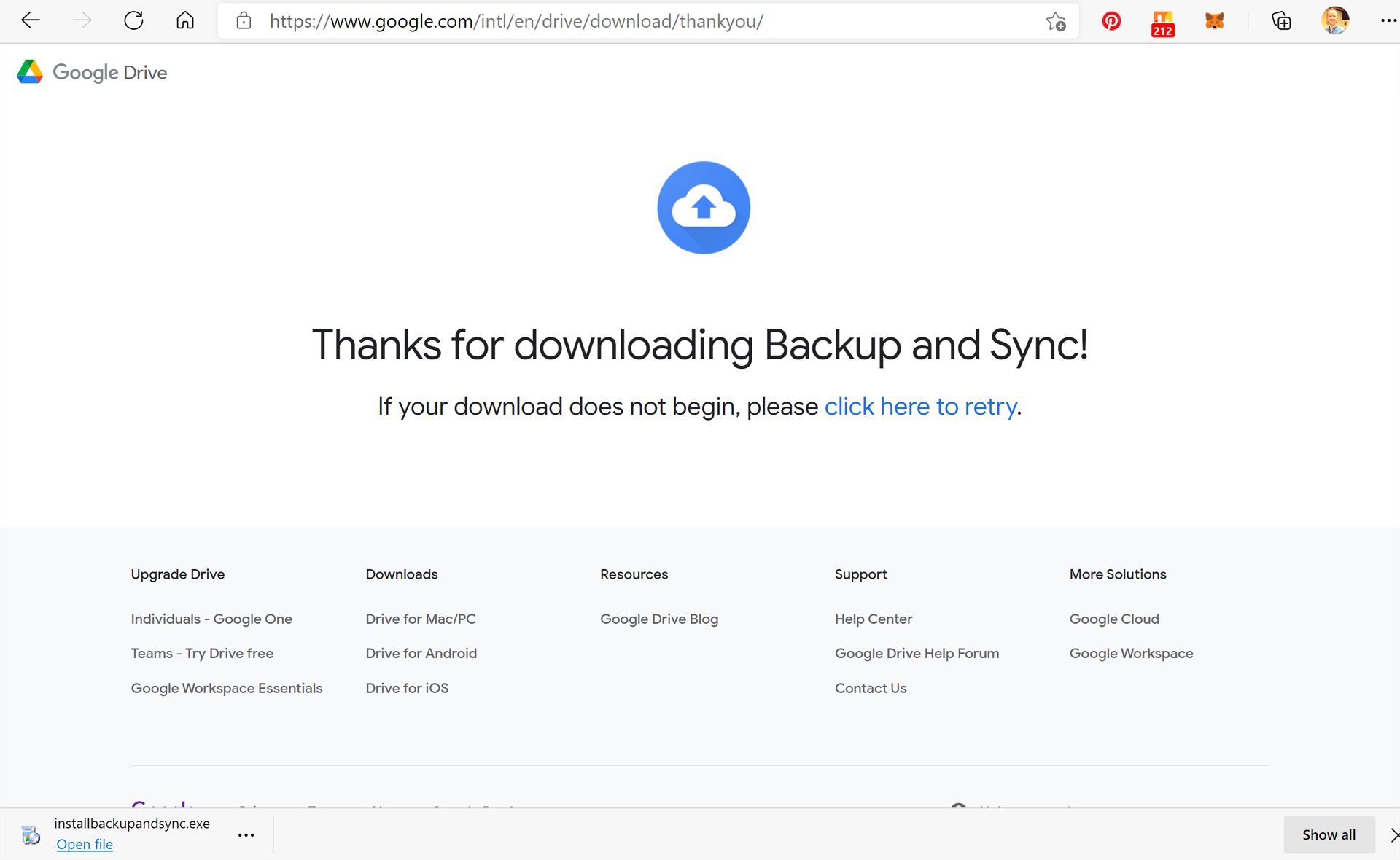
Task: Open Drive for Android link
Action: click(421, 654)
